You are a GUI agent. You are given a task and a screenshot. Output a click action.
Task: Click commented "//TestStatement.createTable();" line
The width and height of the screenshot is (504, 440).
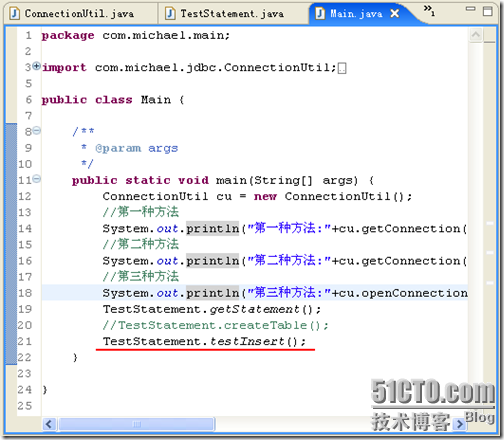(216, 325)
